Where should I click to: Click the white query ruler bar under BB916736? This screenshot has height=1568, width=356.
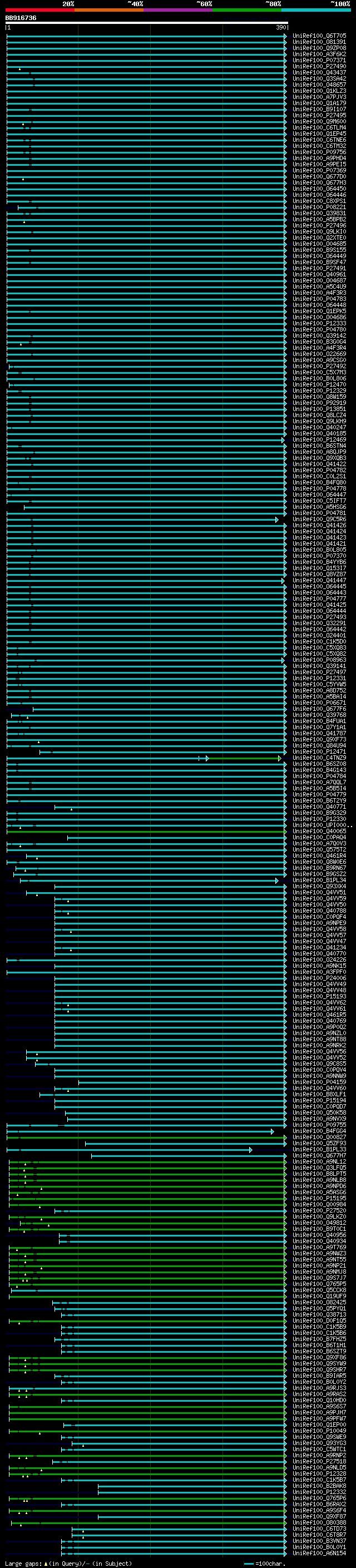pos(147,23)
